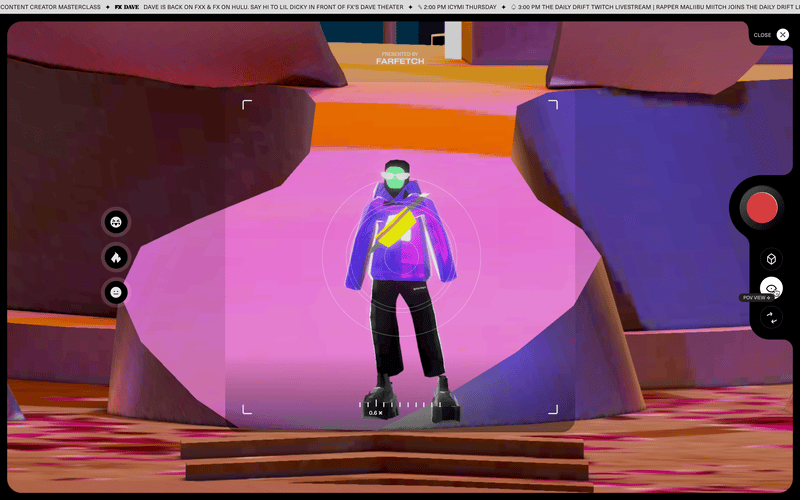
Task: Click the CLOSE text label
Action: 762,35
